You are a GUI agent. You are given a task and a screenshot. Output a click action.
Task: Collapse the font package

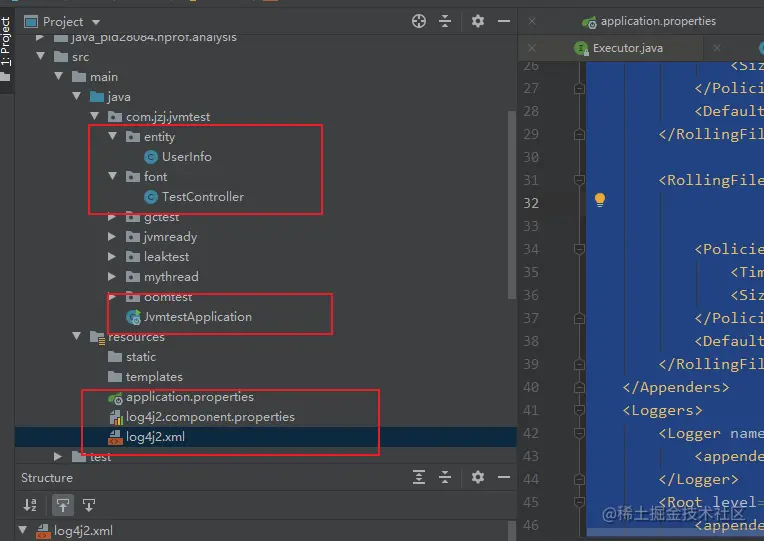(113, 176)
